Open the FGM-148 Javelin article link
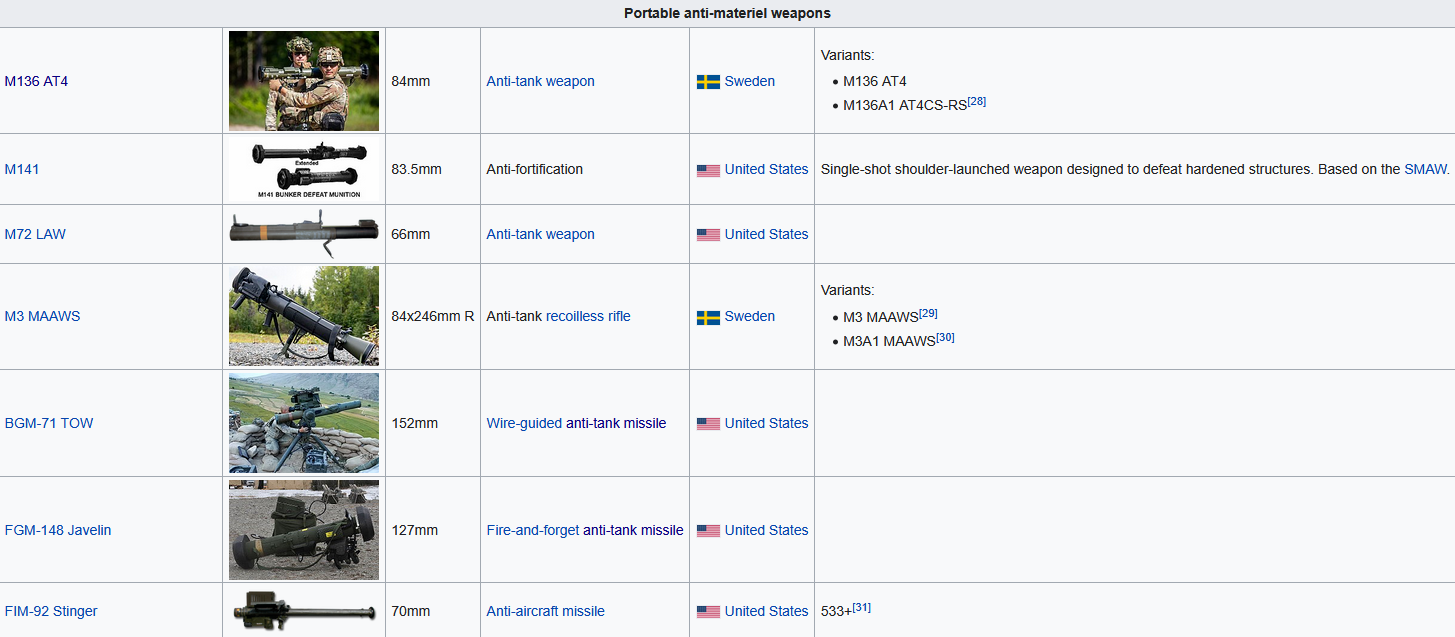This screenshot has height=637, width=1455. [58, 530]
